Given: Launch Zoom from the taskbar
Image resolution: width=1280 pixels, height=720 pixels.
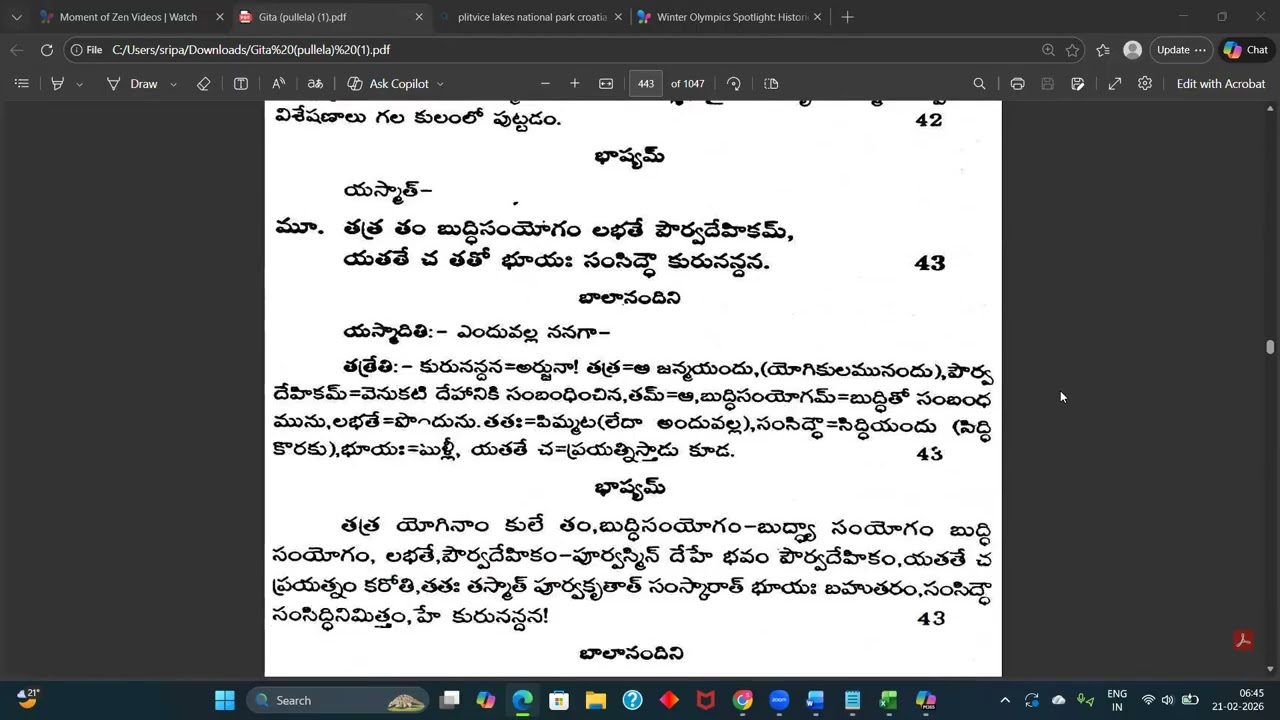Looking at the screenshot, I should tap(779, 700).
